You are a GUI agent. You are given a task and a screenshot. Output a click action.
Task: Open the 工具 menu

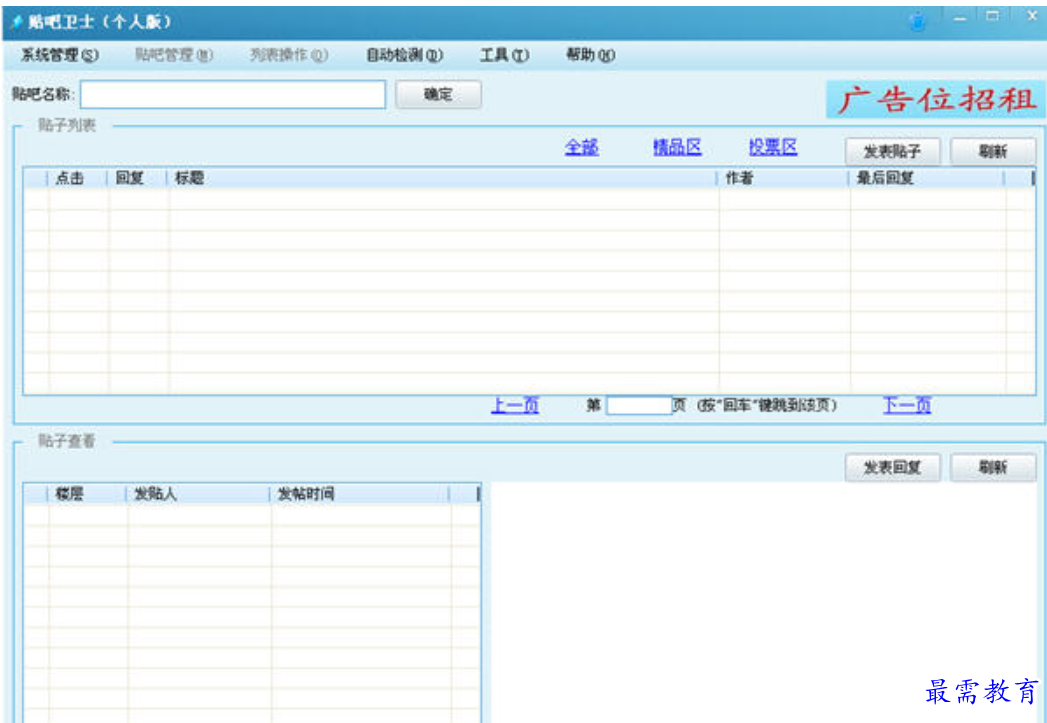point(504,55)
